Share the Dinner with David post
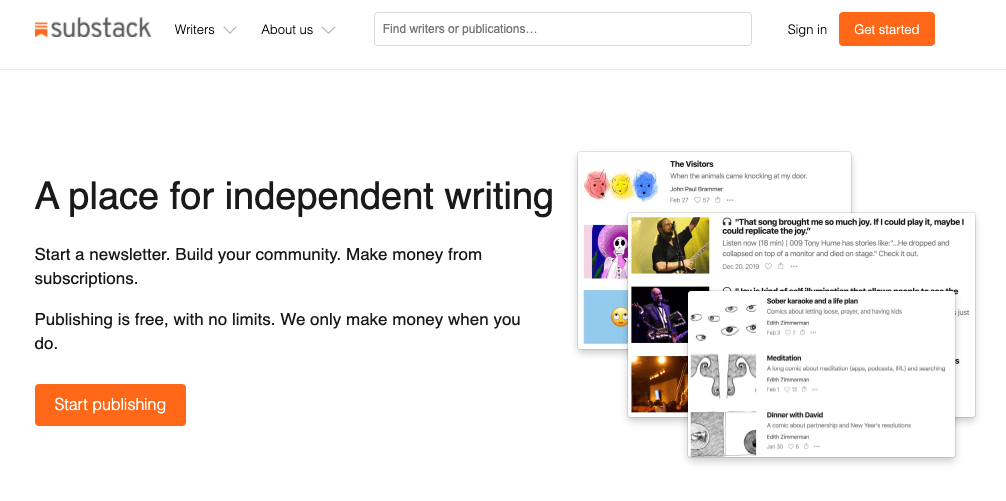The image size is (1006, 501). tap(806, 446)
